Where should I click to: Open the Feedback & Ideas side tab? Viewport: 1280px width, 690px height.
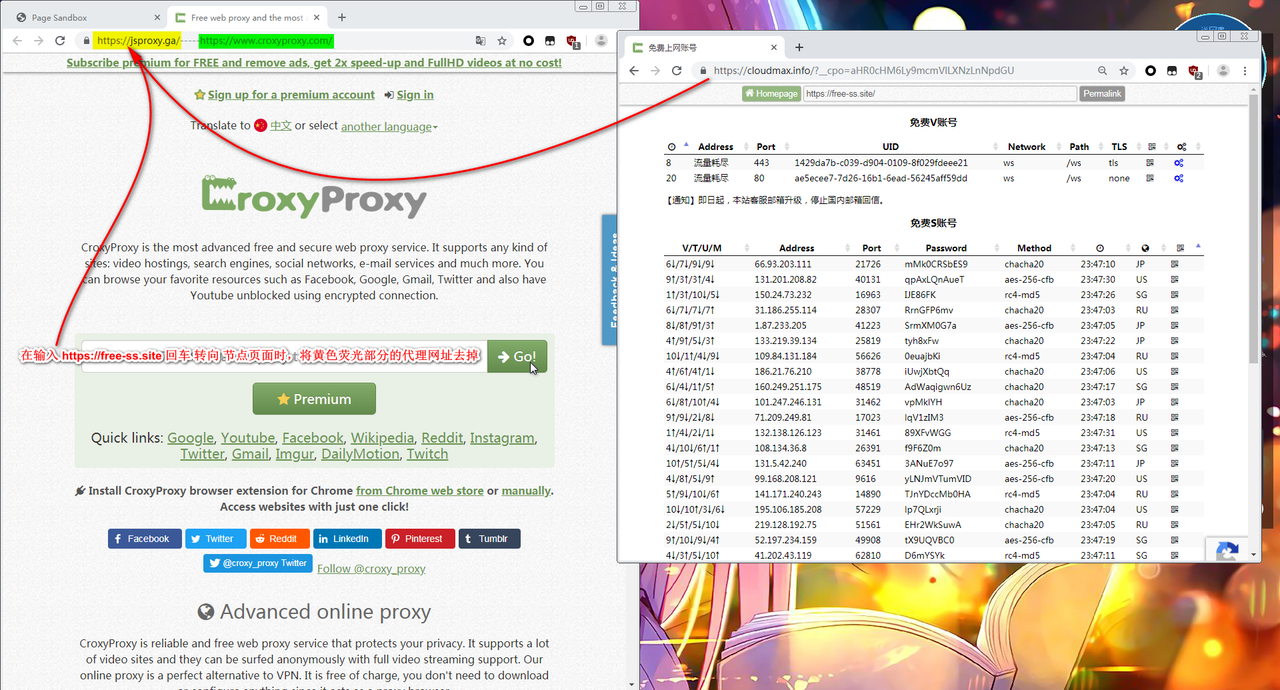click(x=609, y=280)
